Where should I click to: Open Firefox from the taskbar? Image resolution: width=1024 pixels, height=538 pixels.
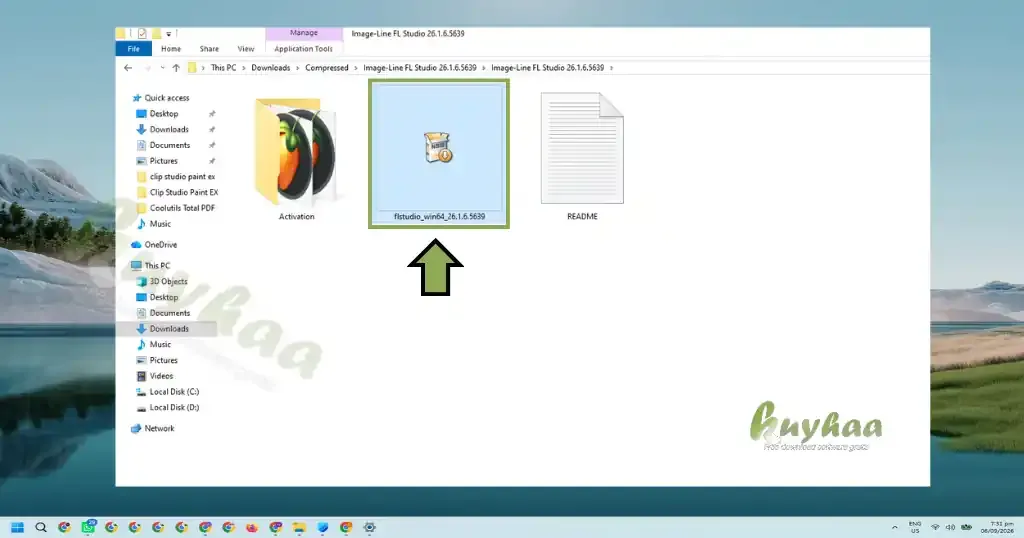(x=252, y=528)
